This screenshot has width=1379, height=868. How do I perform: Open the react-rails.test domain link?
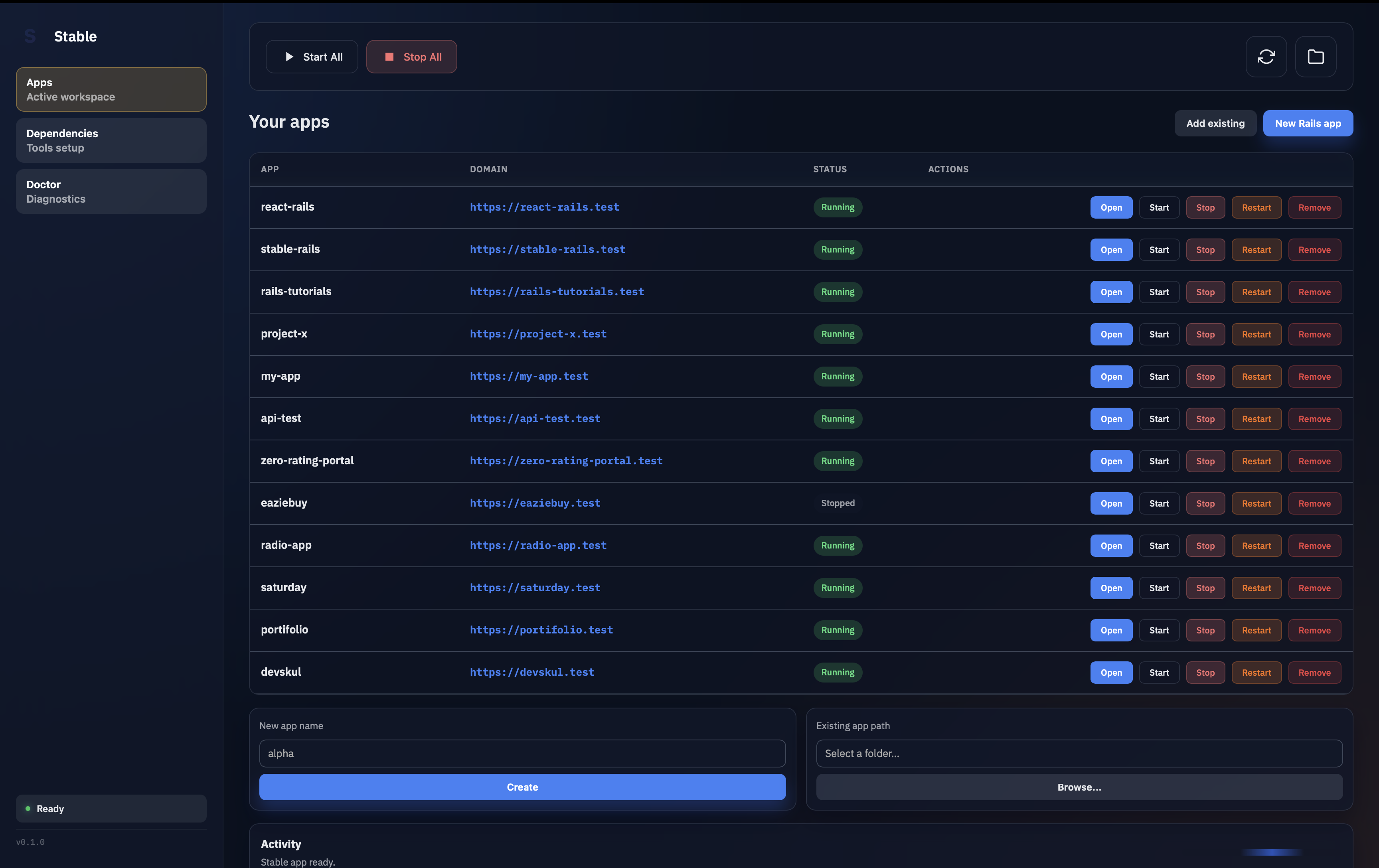544,207
